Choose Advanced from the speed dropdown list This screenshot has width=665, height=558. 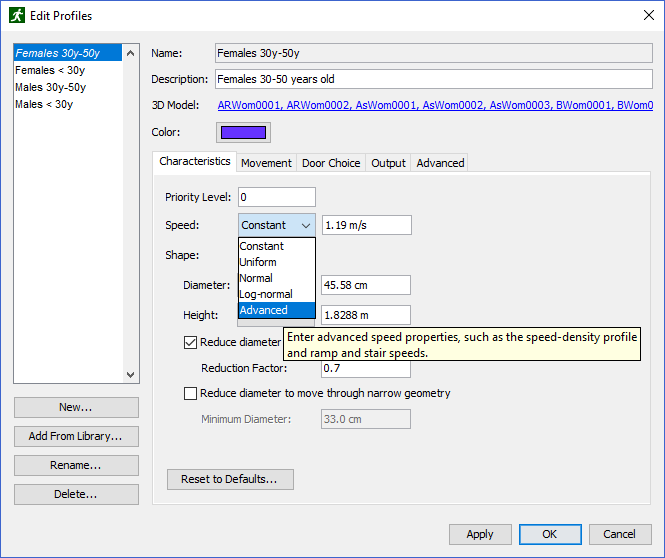(x=277, y=310)
